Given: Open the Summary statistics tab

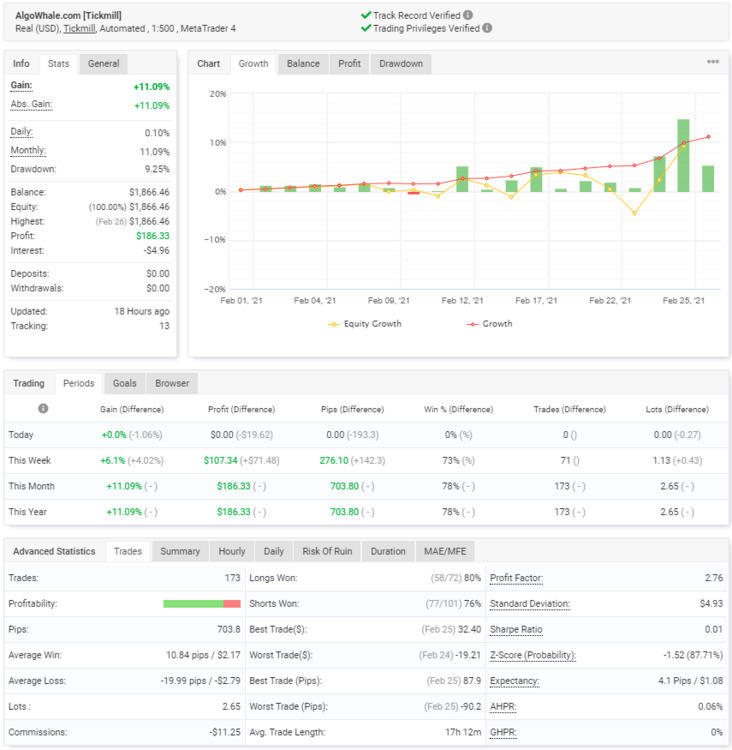Looking at the screenshot, I should tap(180, 551).
